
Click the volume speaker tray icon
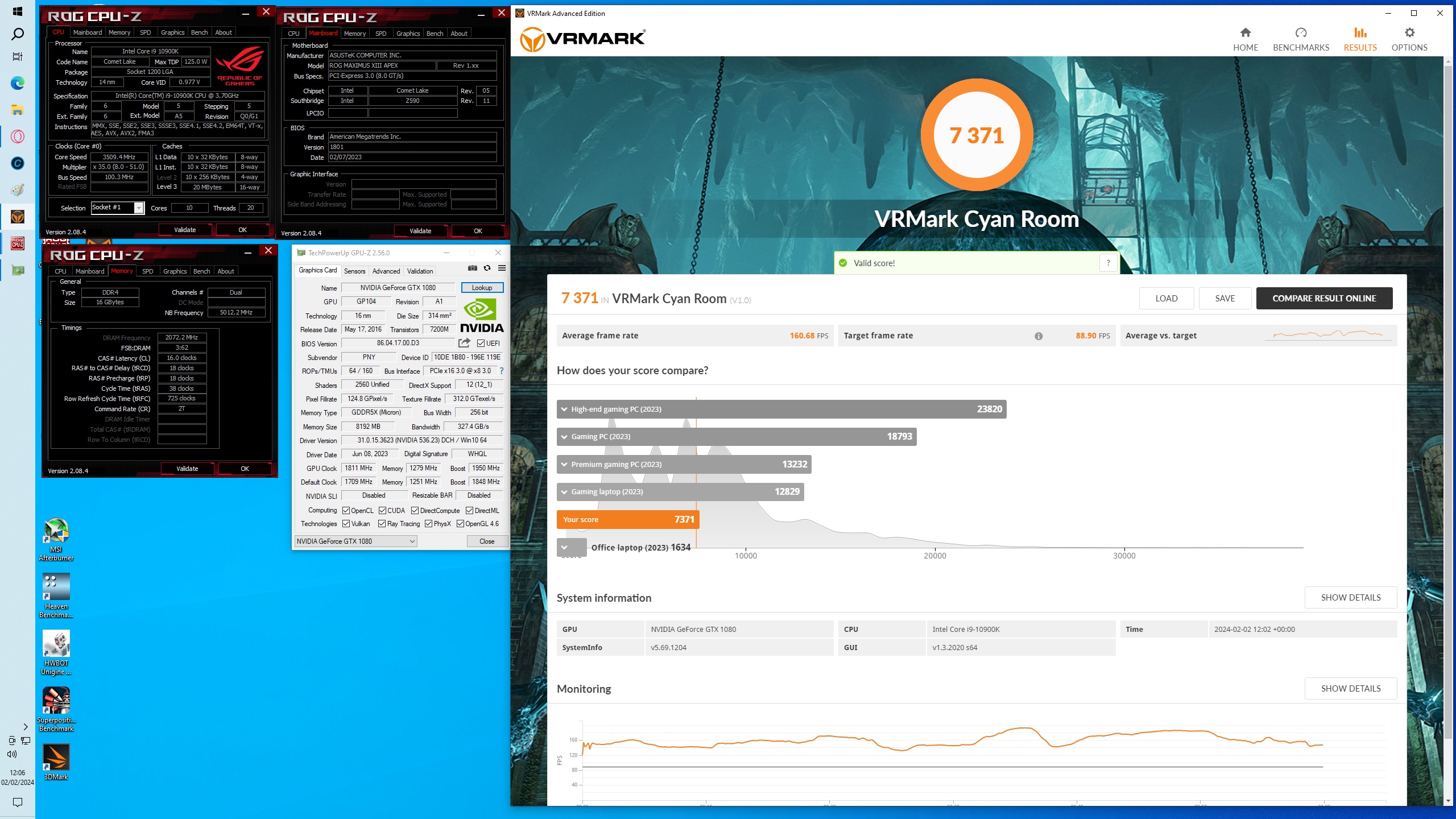click(11, 754)
